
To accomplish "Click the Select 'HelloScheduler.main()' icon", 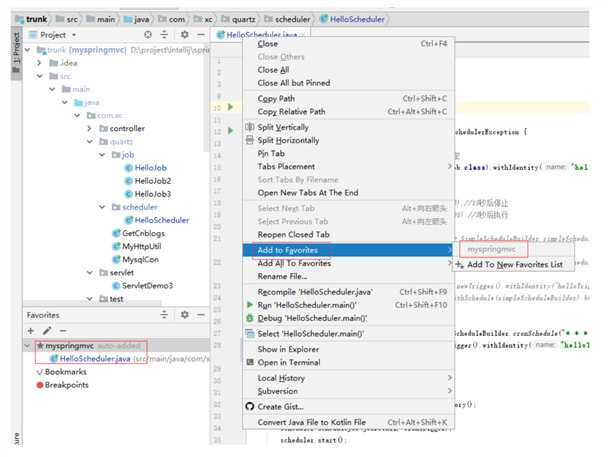I will click(x=250, y=333).
